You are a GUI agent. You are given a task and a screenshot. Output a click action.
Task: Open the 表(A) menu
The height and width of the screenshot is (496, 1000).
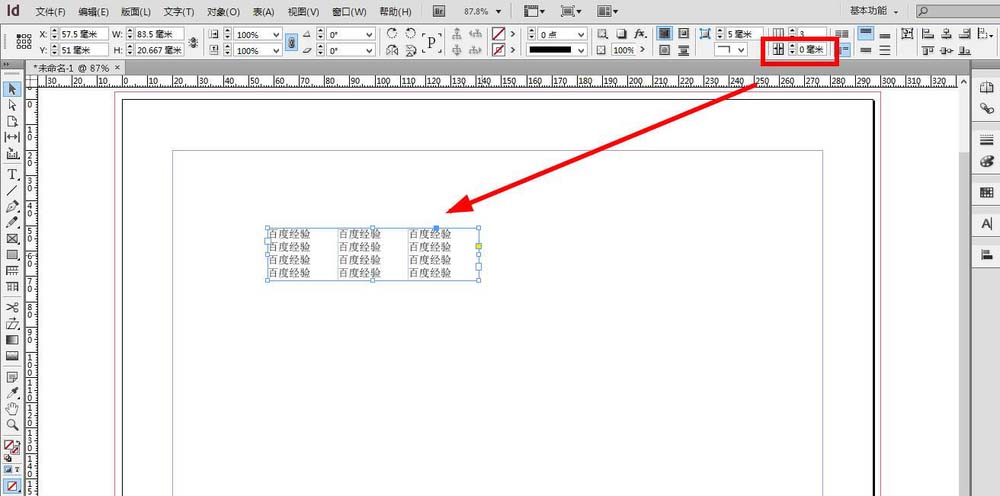[x=263, y=11]
